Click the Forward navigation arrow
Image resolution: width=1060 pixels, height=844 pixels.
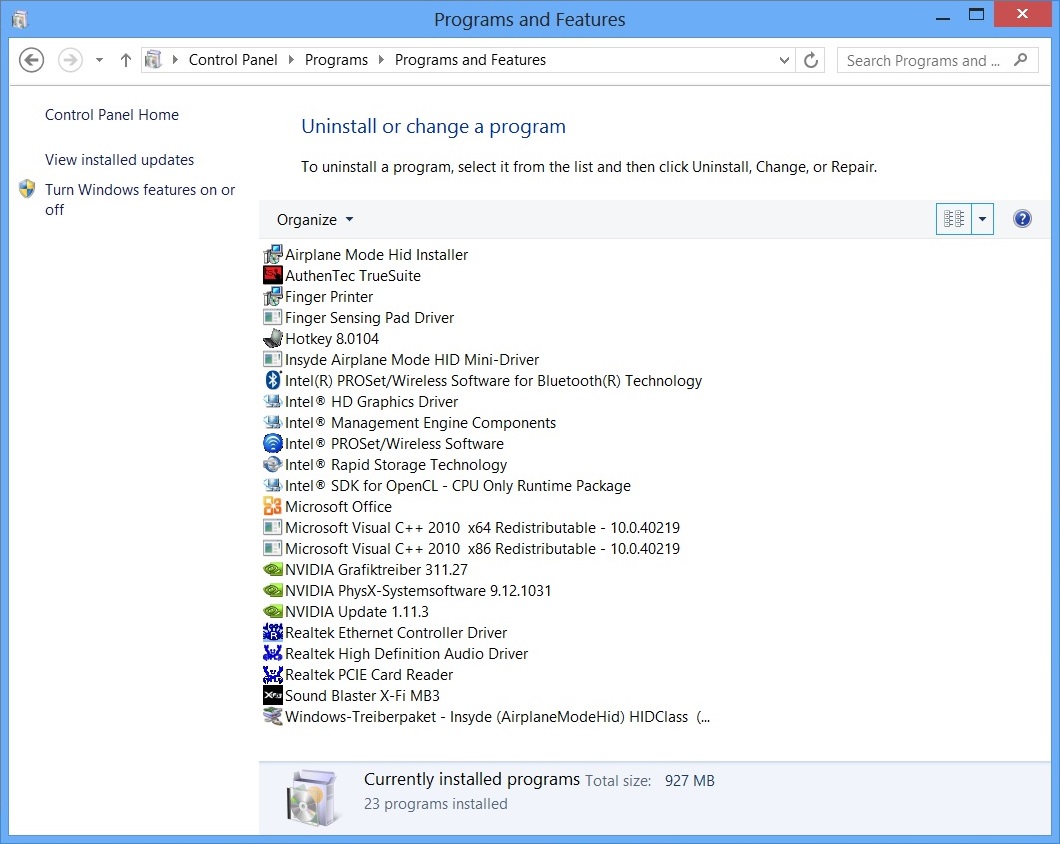coord(70,60)
